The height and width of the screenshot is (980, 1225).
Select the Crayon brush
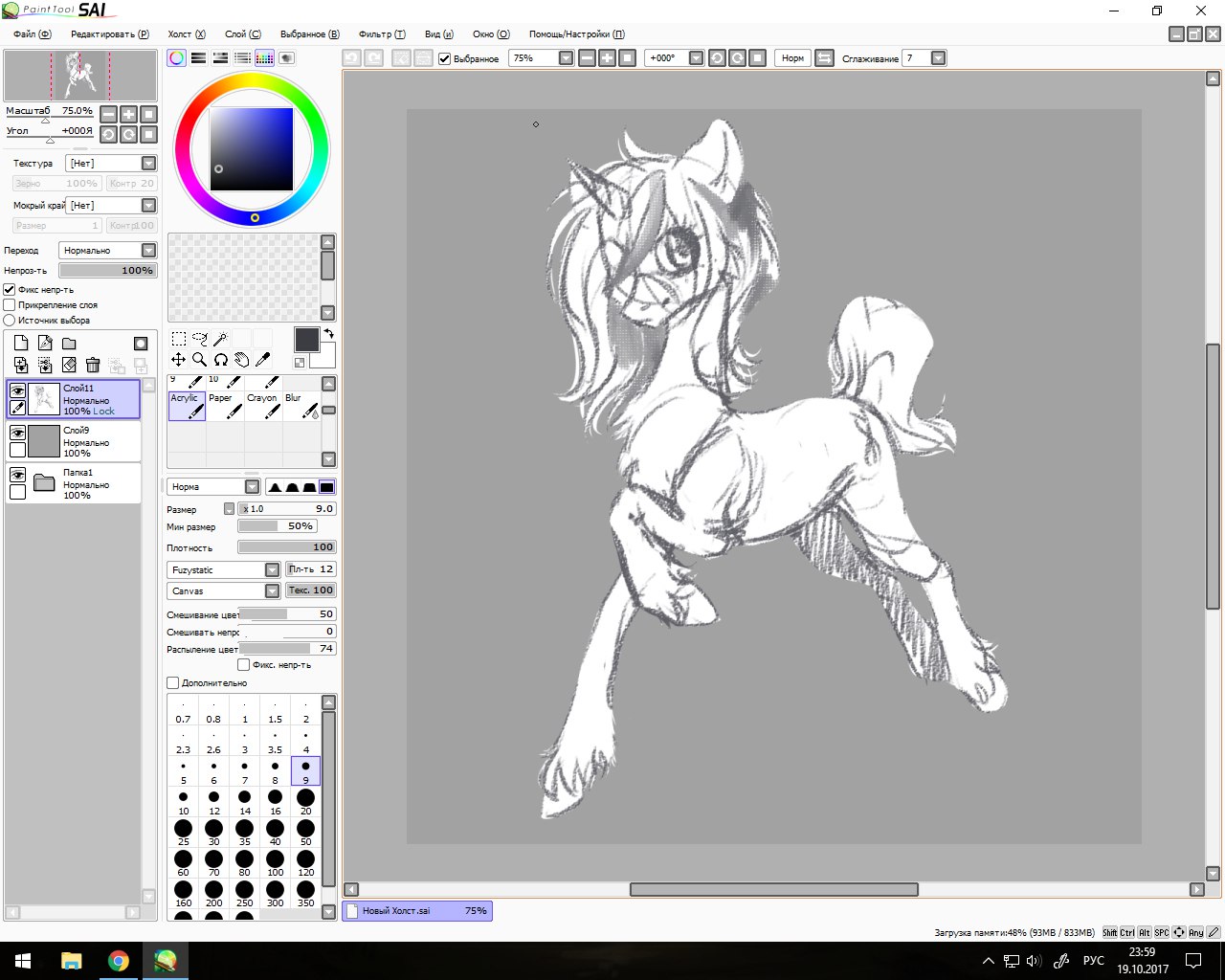[x=263, y=406]
